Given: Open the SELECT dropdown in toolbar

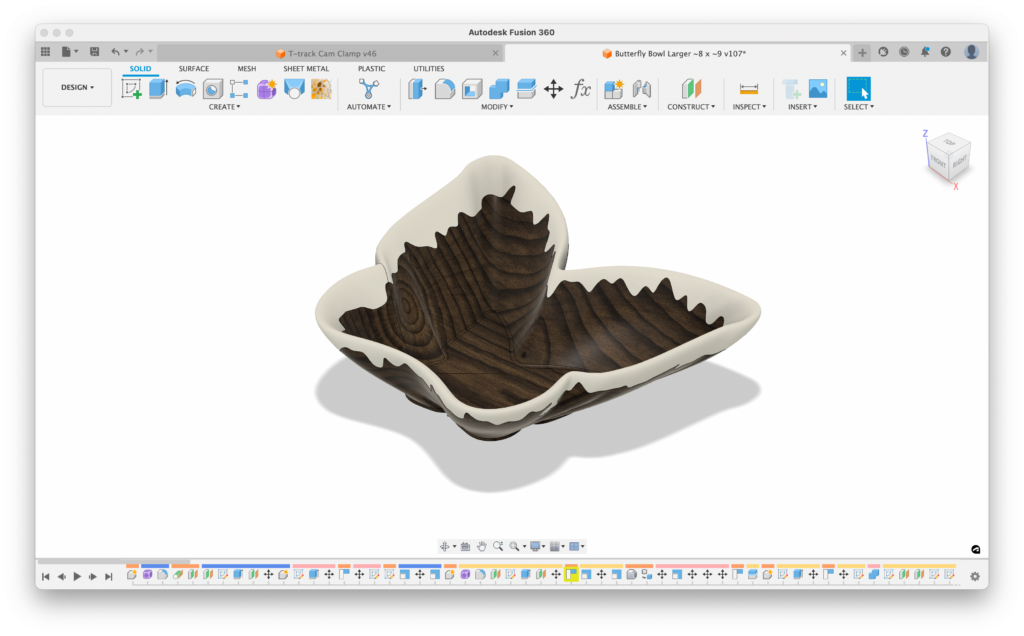Looking at the screenshot, I should pyautogui.click(x=858, y=105).
